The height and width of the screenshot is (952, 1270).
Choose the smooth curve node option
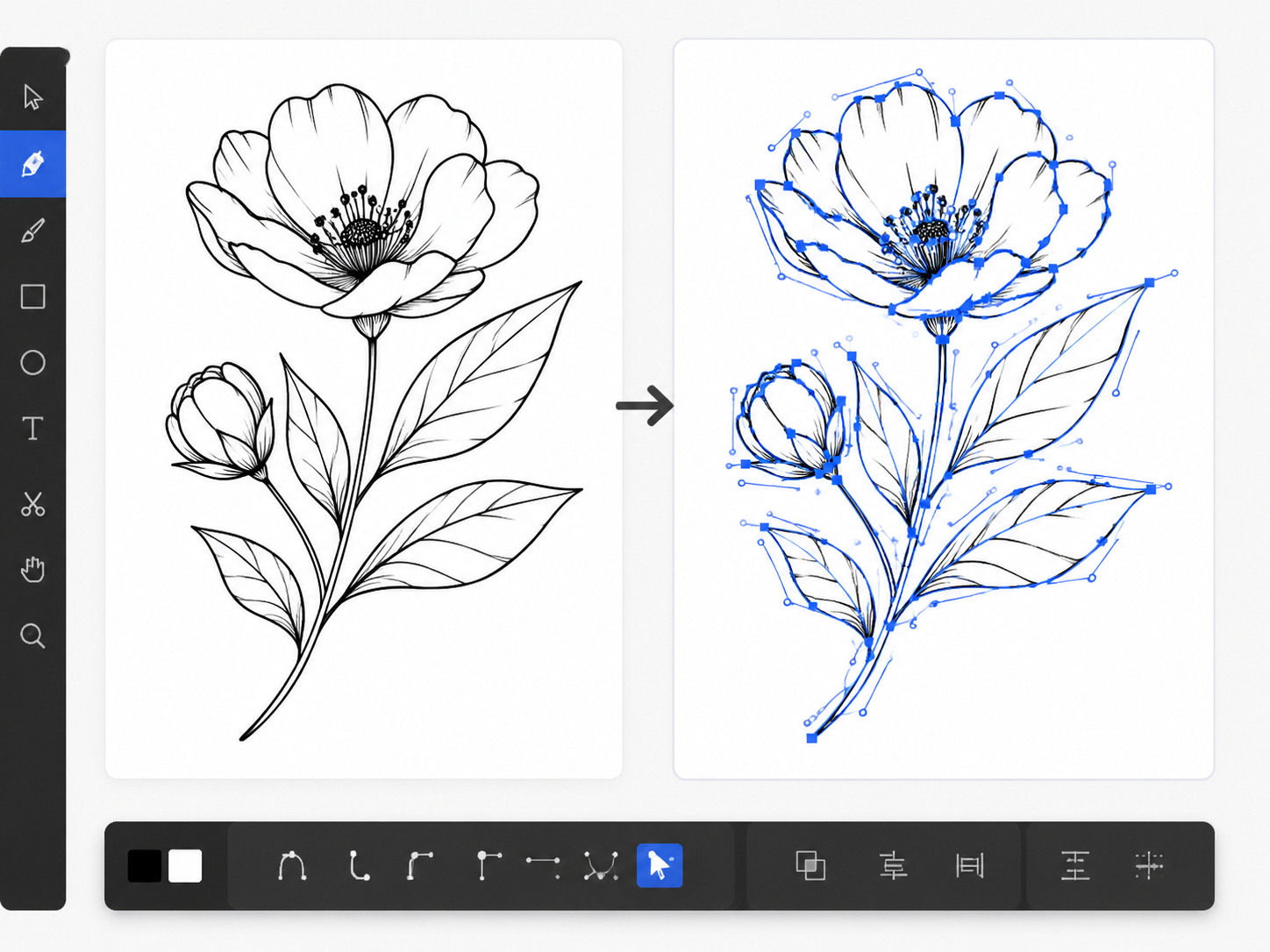(x=292, y=866)
